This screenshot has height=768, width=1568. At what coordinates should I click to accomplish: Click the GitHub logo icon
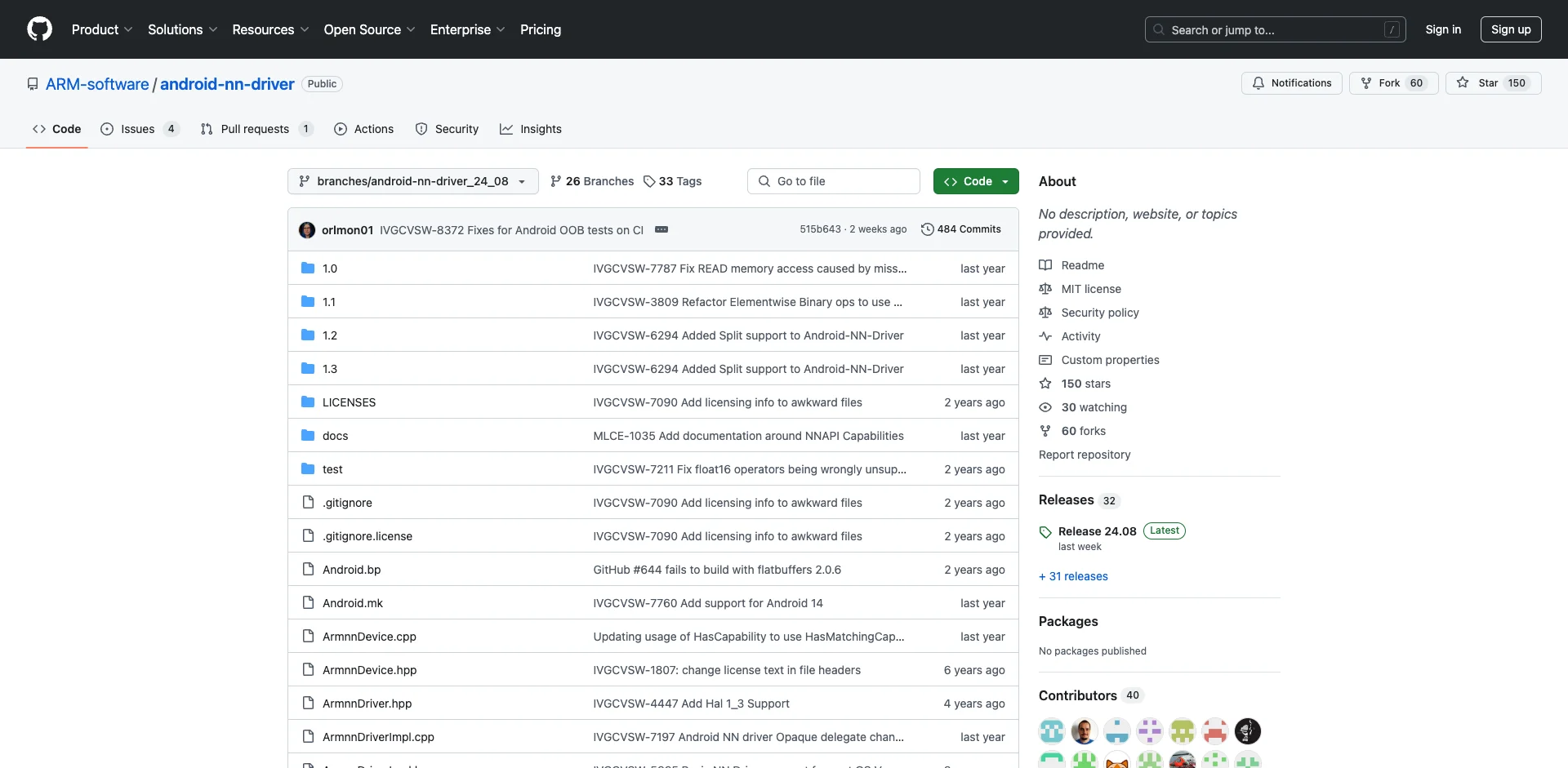coord(39,29)
